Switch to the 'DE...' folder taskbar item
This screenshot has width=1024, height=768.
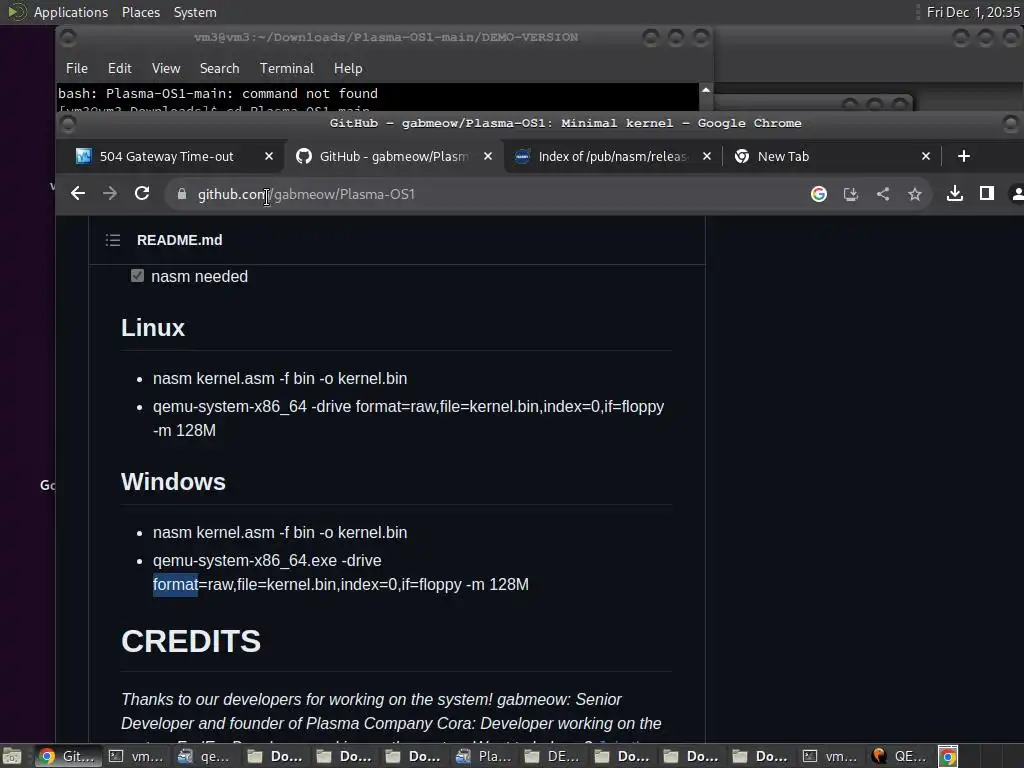pyautogui.click(x=553, y=756)
